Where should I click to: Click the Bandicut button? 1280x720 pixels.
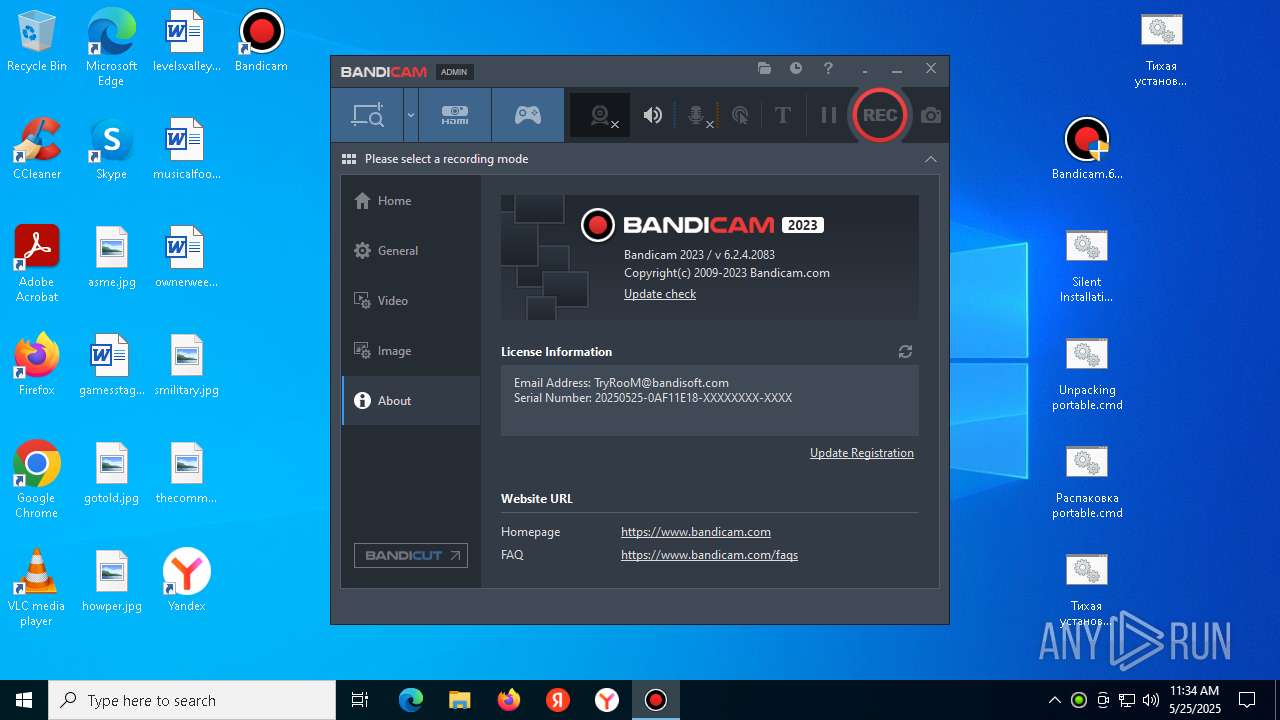[411, 555]
